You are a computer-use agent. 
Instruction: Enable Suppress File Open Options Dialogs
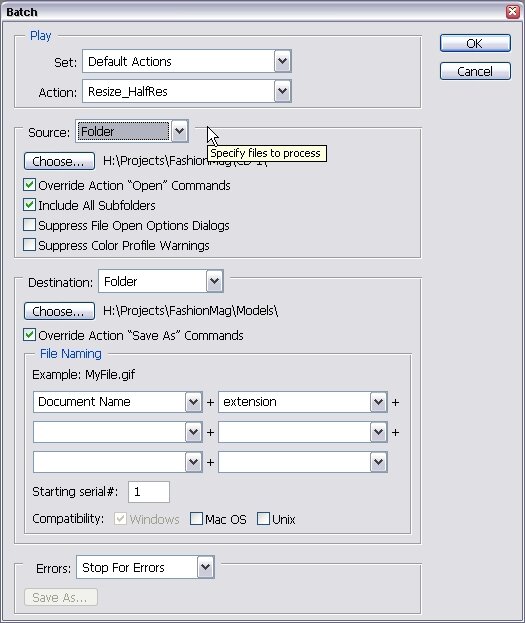pos(29,225)
